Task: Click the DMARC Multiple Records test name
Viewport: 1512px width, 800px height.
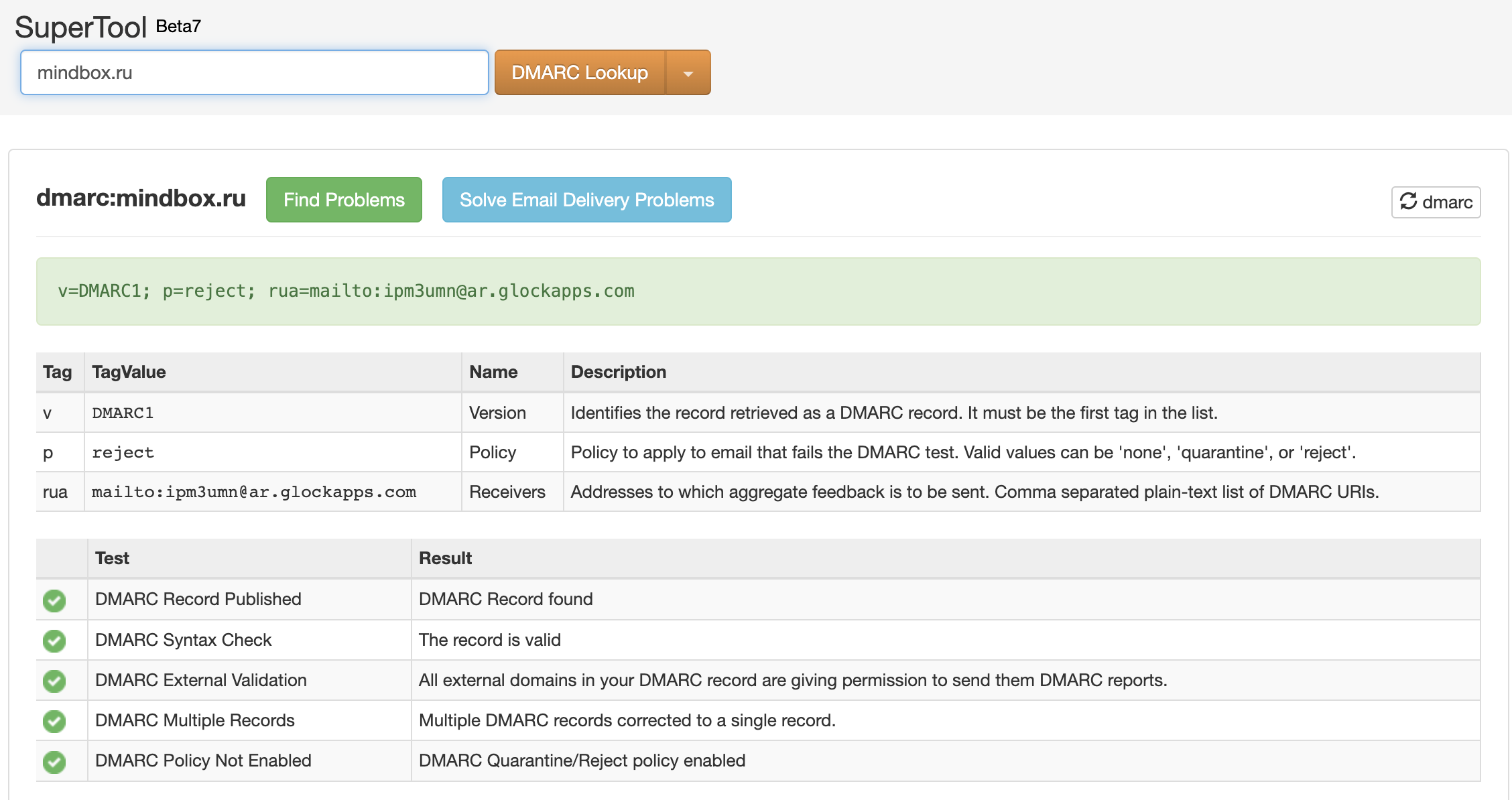Action: click(195, 720)
